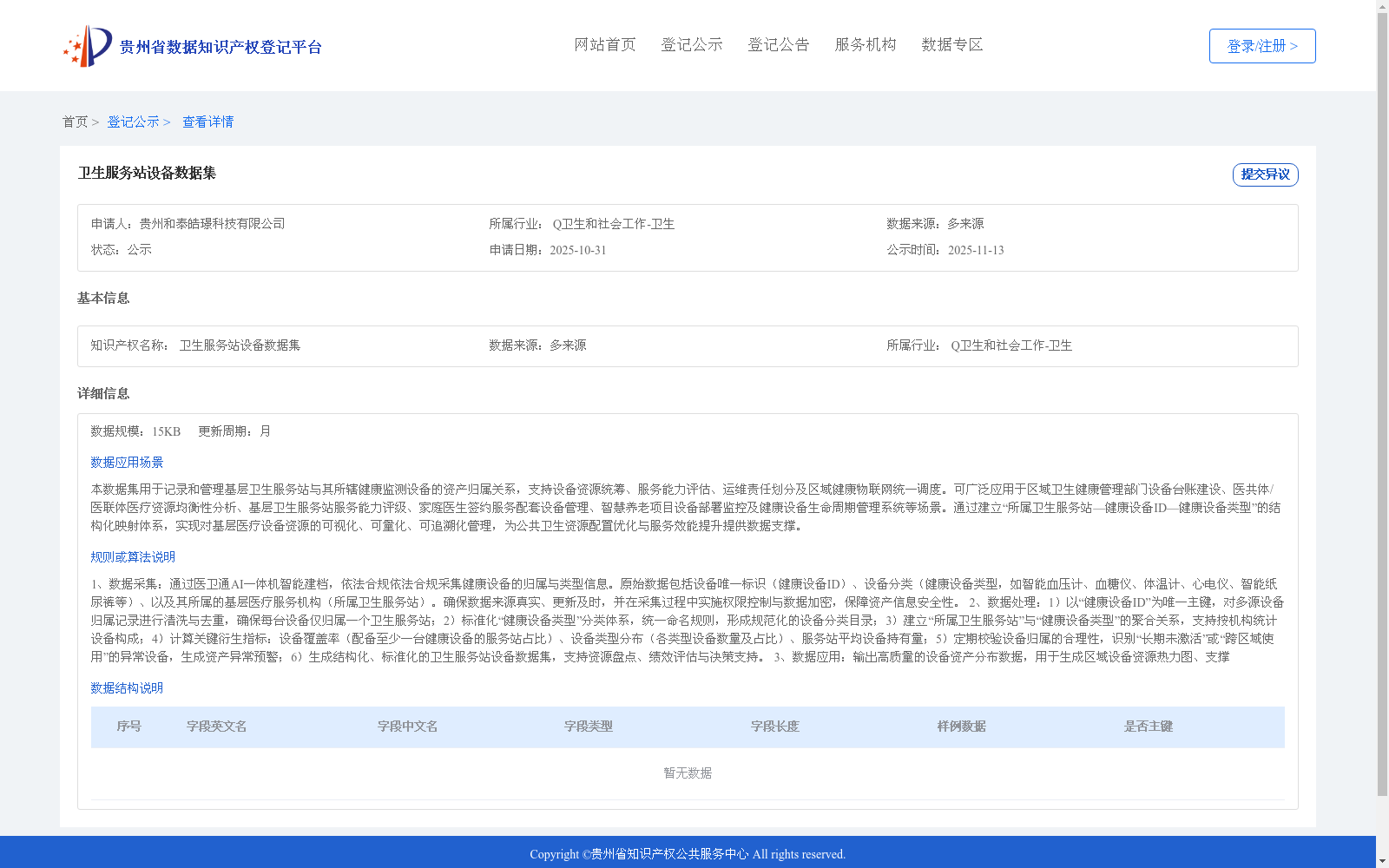Screen dimensions: 1389x868
Task: Click the 状态：公示 status text
Action: click(x=122, y=250)
